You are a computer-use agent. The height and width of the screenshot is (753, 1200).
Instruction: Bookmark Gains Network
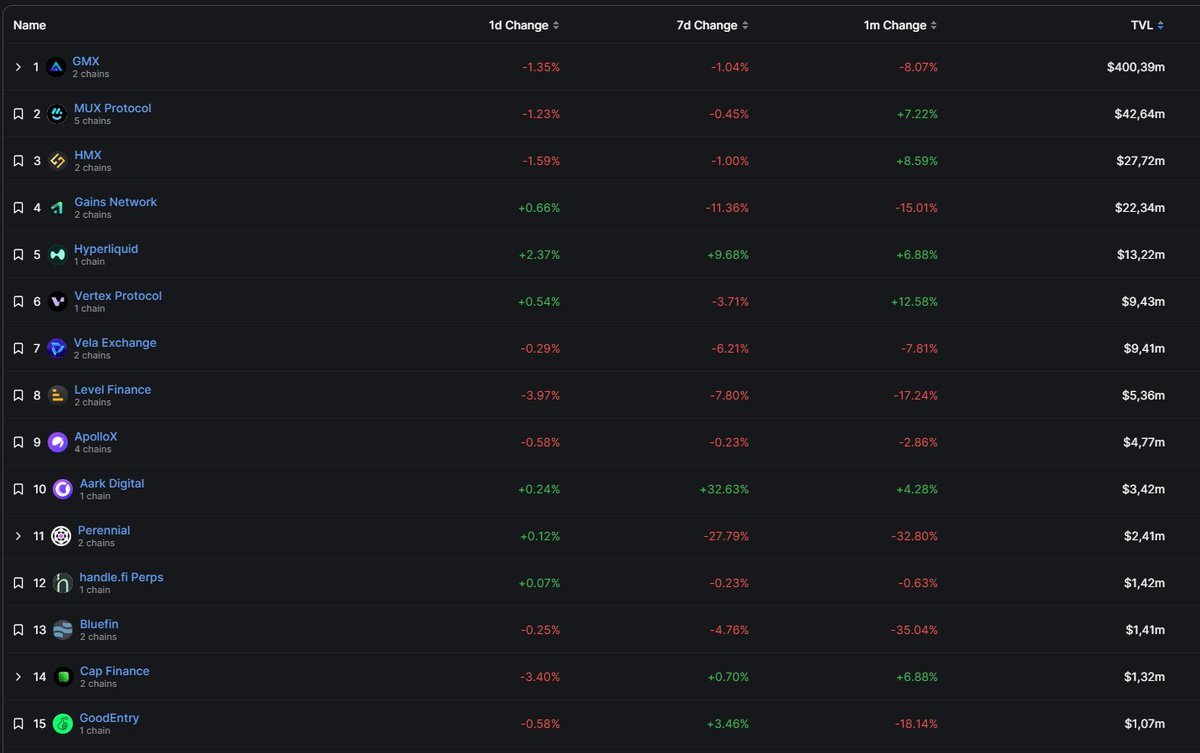(x=18, y=208)
